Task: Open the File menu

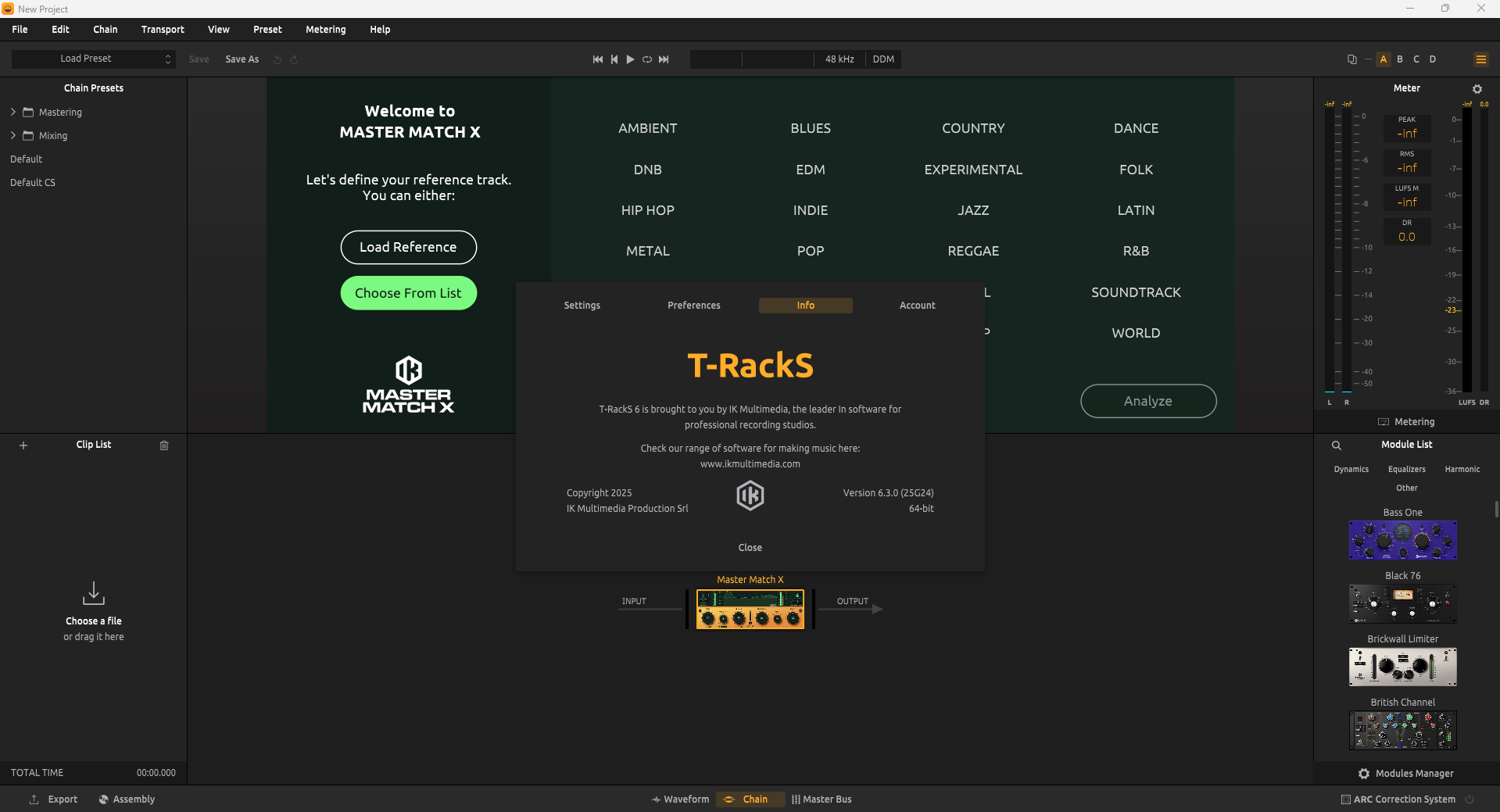Action: [20, 30]
